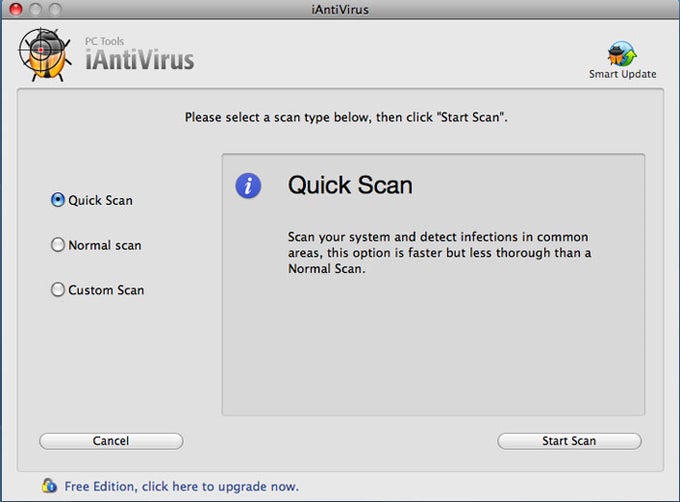680x502 pixels.
Task: Close the iAntiVirus window with red button
Action: click(16, 9)
